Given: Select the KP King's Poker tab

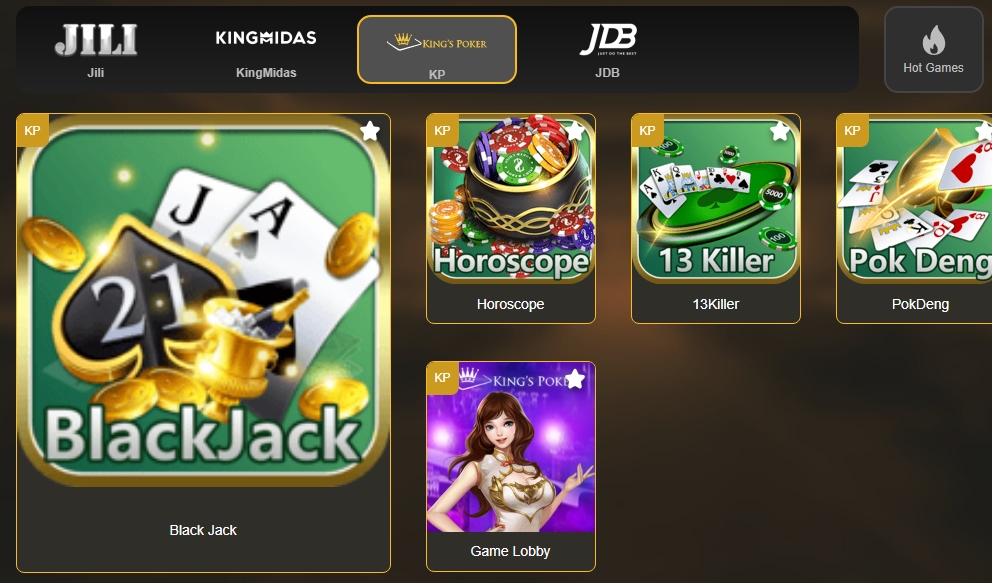Looking at the screenshot, I should point(437,50).
